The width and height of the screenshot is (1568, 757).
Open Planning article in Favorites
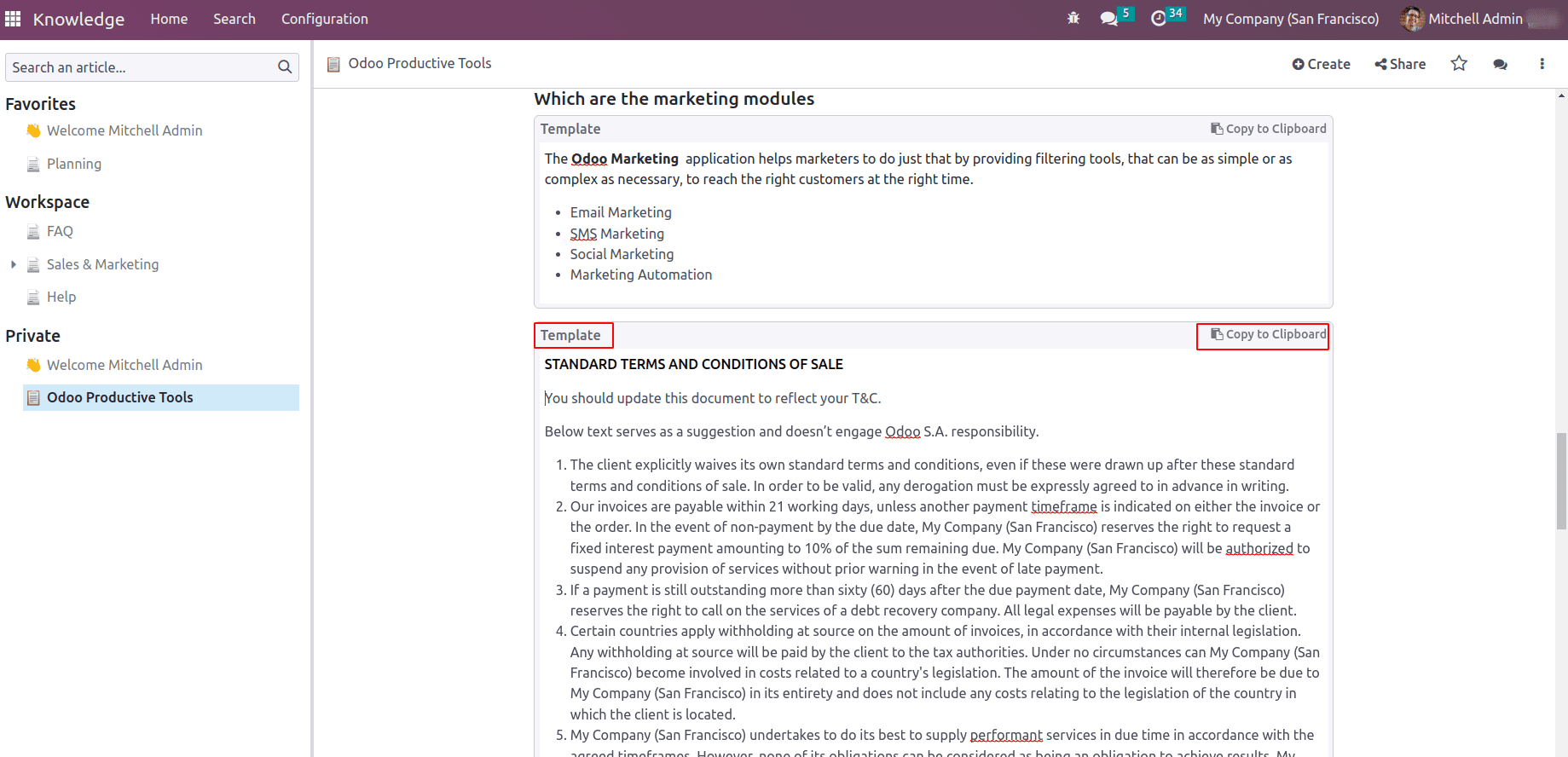coord(74,164)
